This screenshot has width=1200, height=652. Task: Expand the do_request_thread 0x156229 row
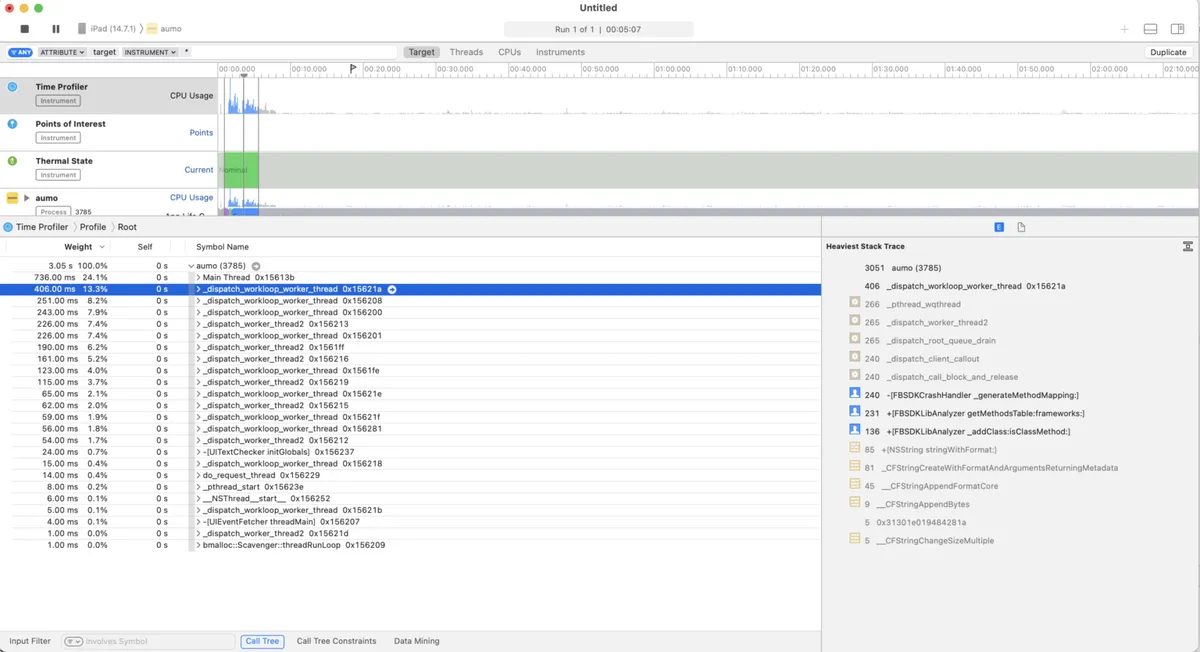[x=198, y=475]
